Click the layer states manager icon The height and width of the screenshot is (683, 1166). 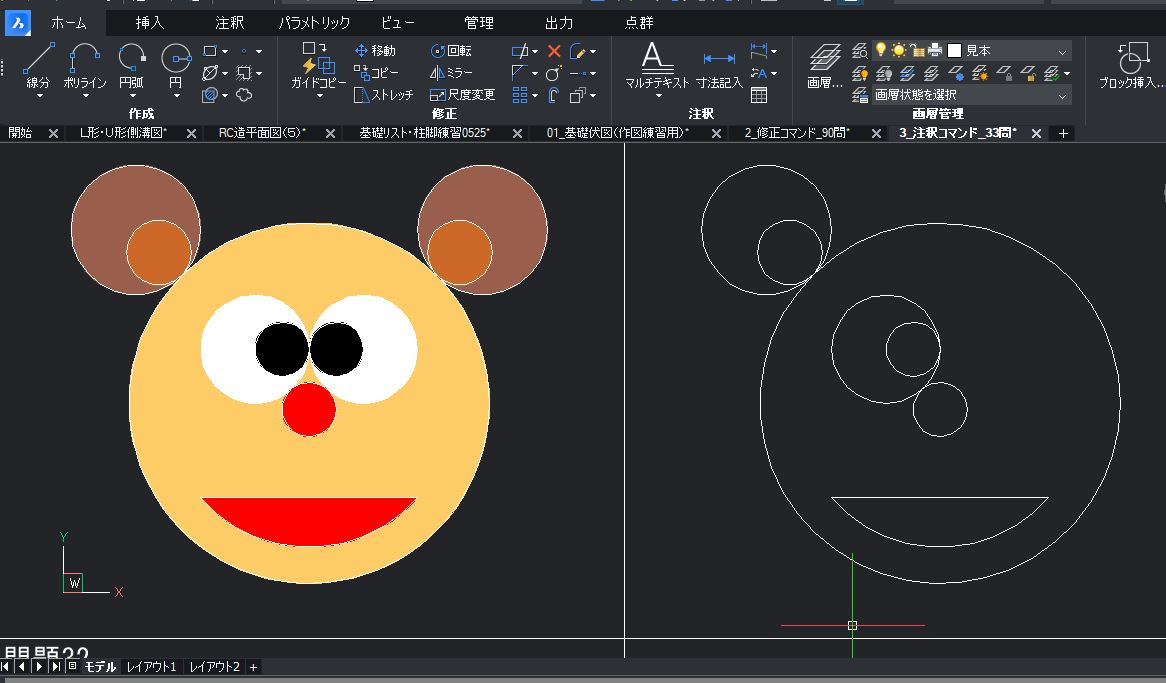860,95
